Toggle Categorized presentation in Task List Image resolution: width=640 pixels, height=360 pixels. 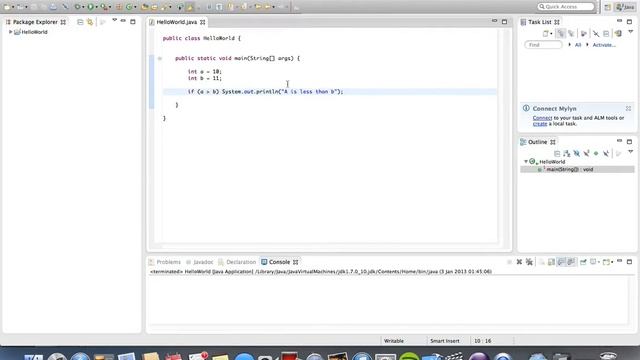561,33
